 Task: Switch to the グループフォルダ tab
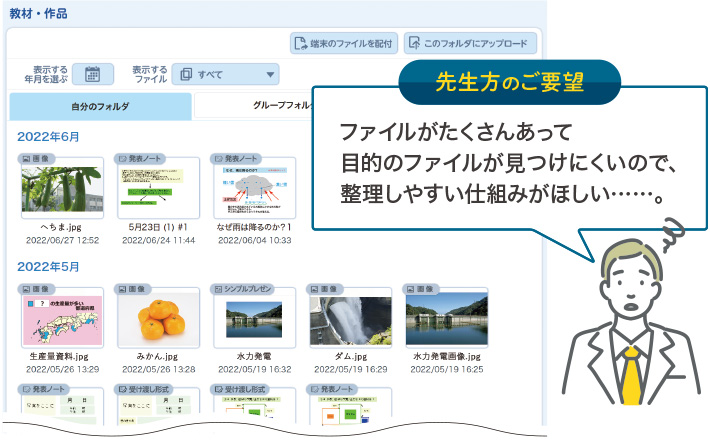click(x=254, y=106)
